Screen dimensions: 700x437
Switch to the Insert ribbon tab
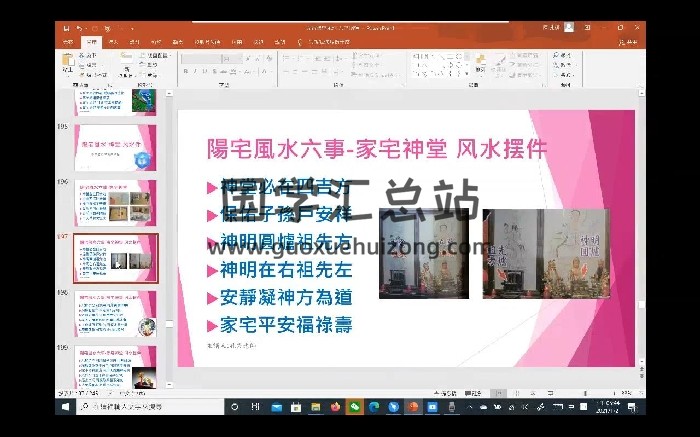[113, 42]
